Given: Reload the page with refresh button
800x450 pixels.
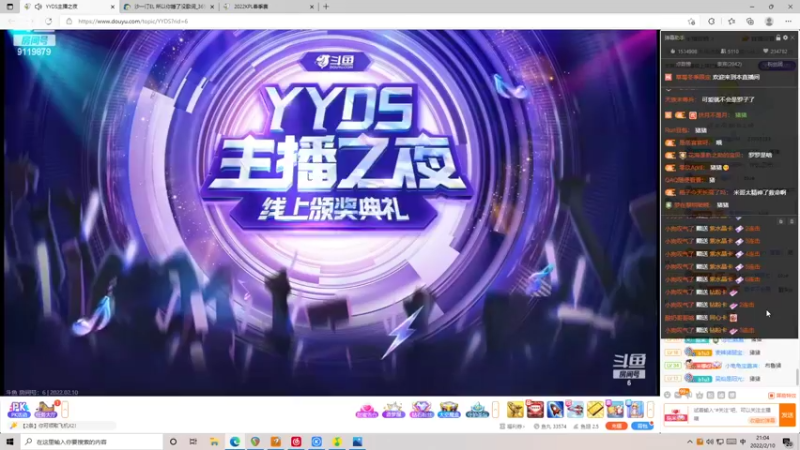Looking at the screenshot, I should coord(48,21).
